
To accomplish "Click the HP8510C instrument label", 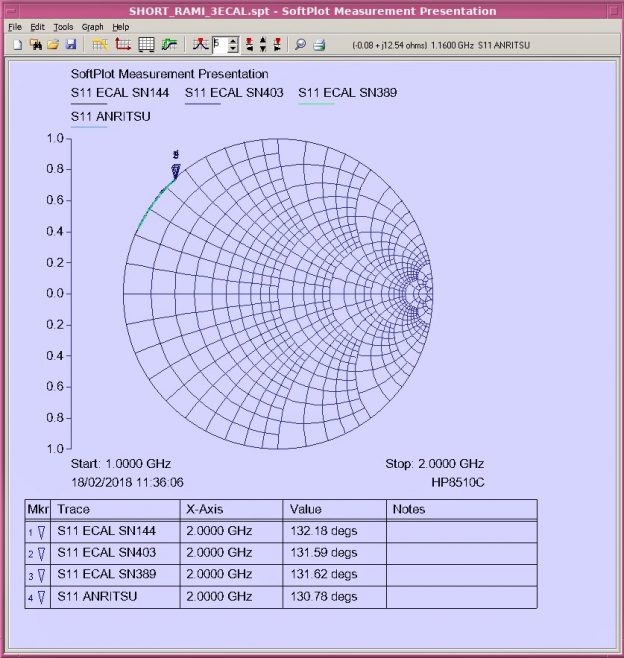I will click(x=458, y=483).
